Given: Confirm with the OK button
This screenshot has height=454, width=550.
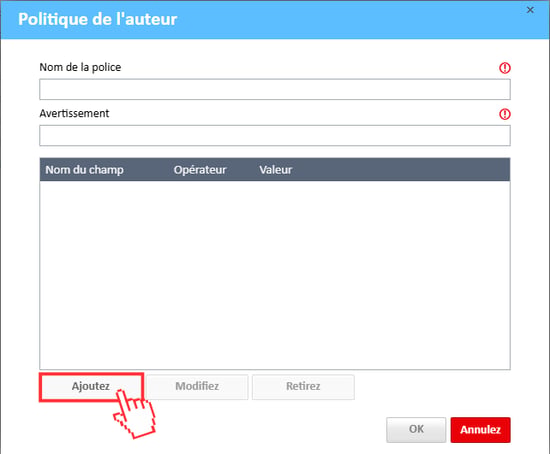Looking at the screenshot, I should coord(416,429).
